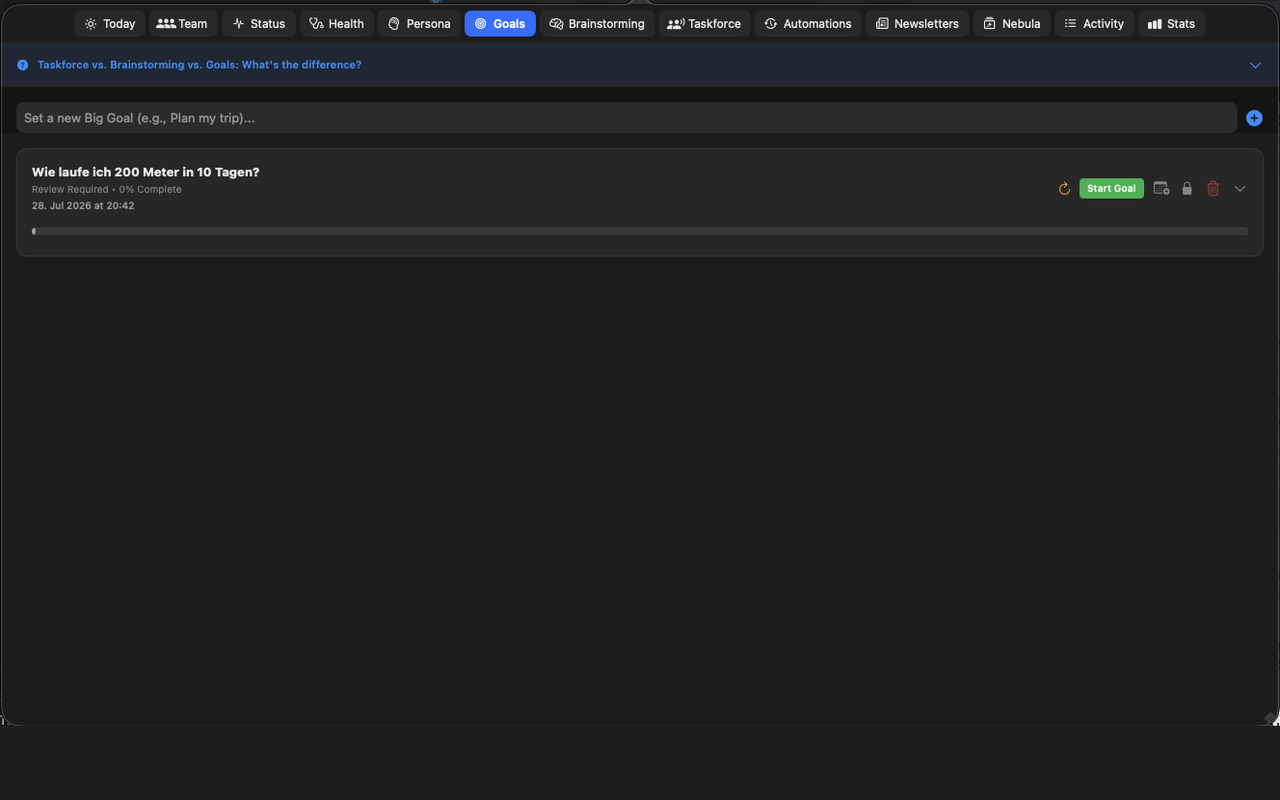
Task: Select the active Goals tab
Action: 500,24
